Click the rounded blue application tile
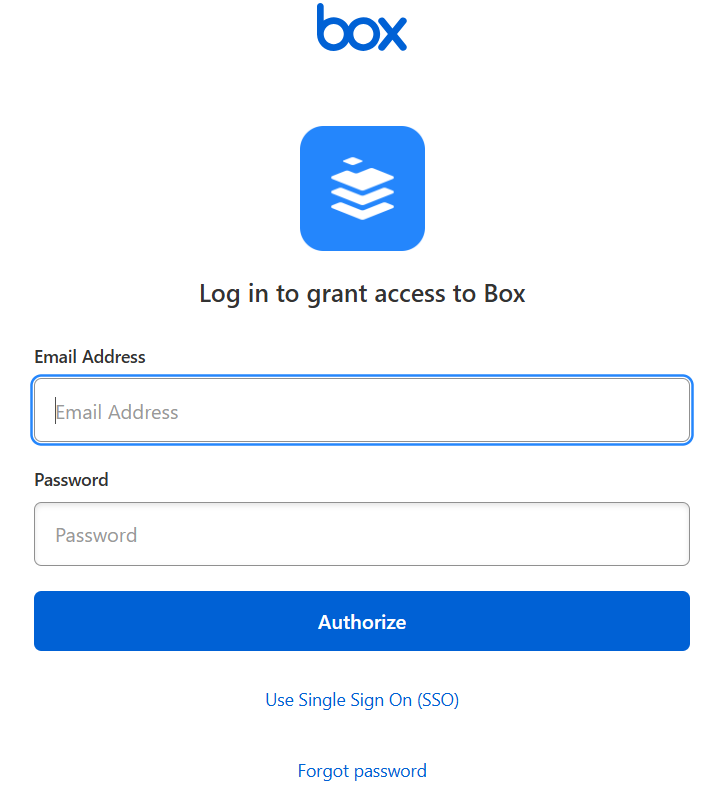 point(362,188)
